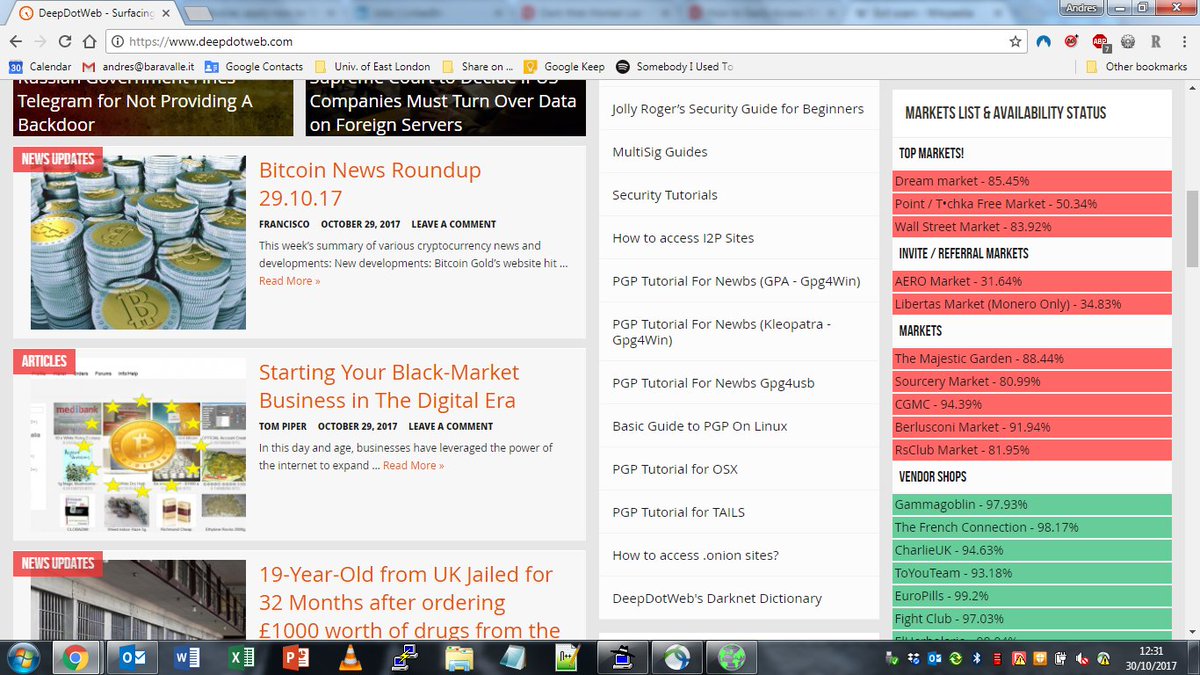The image size is (1200, 675).
Task: Click the Bitcoin coins article thumbnail
Action: click(138, 242)
